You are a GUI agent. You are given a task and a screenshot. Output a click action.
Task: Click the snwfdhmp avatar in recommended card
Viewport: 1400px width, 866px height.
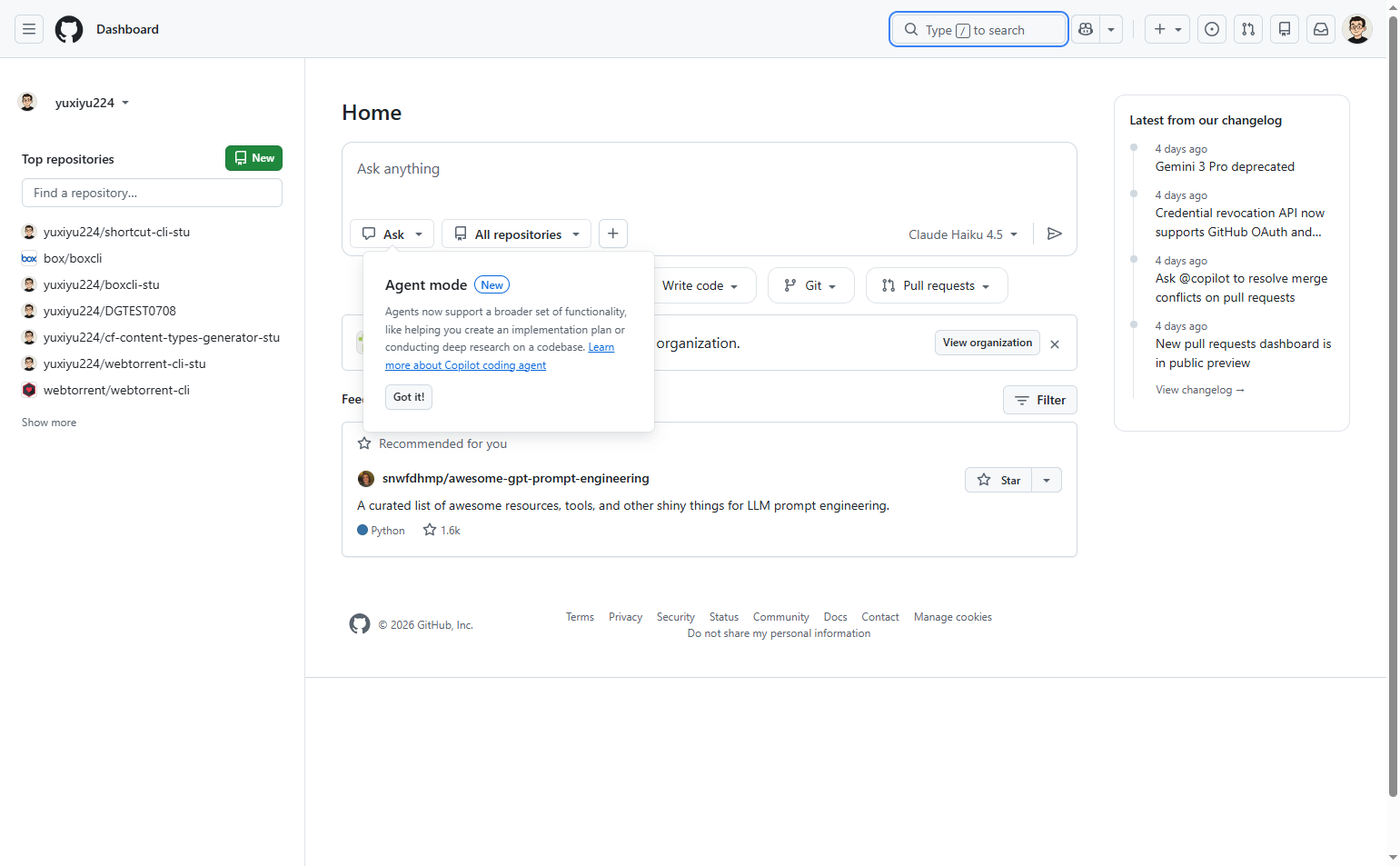(366, 479)
